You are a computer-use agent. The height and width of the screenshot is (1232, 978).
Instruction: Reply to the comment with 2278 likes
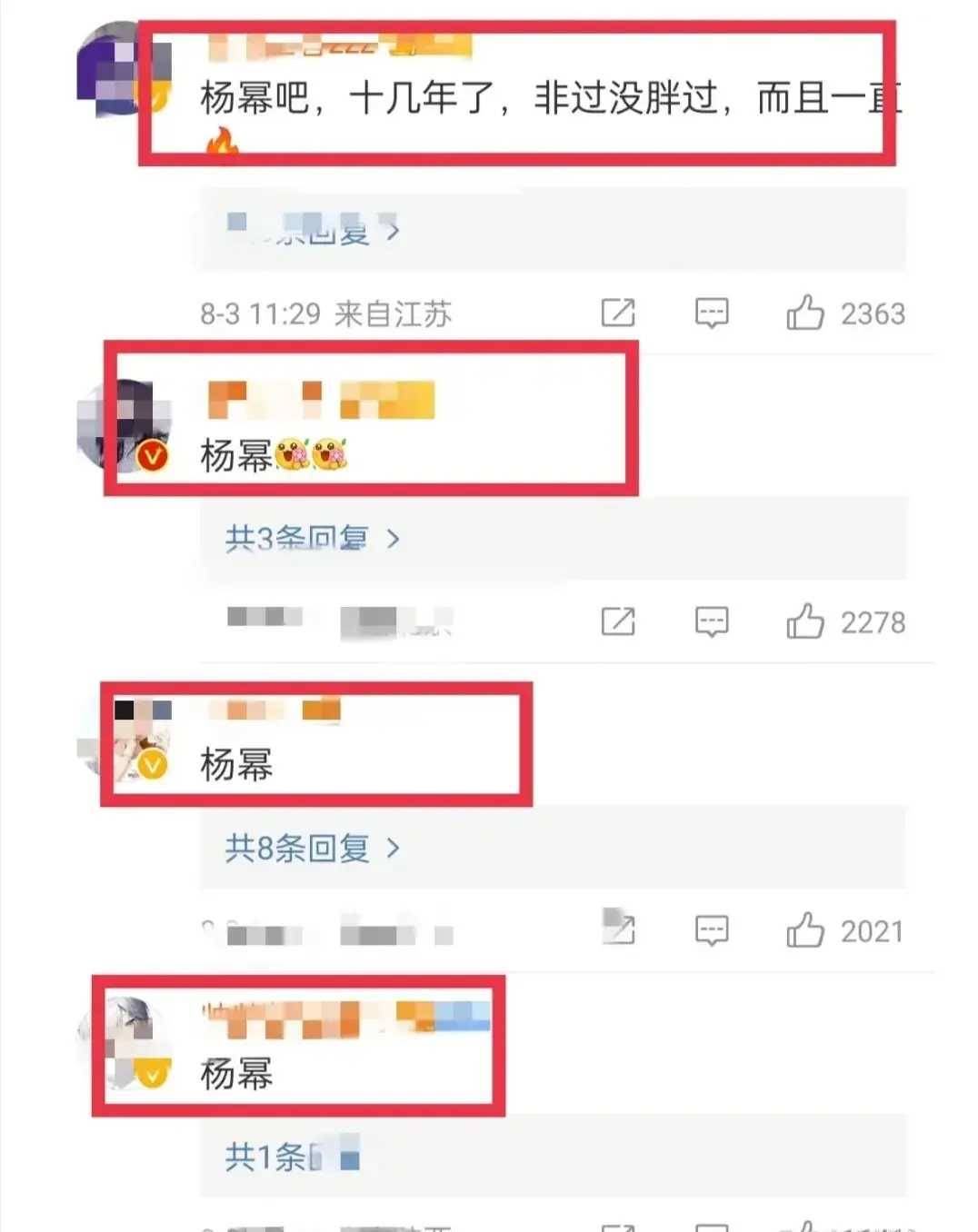712,622
